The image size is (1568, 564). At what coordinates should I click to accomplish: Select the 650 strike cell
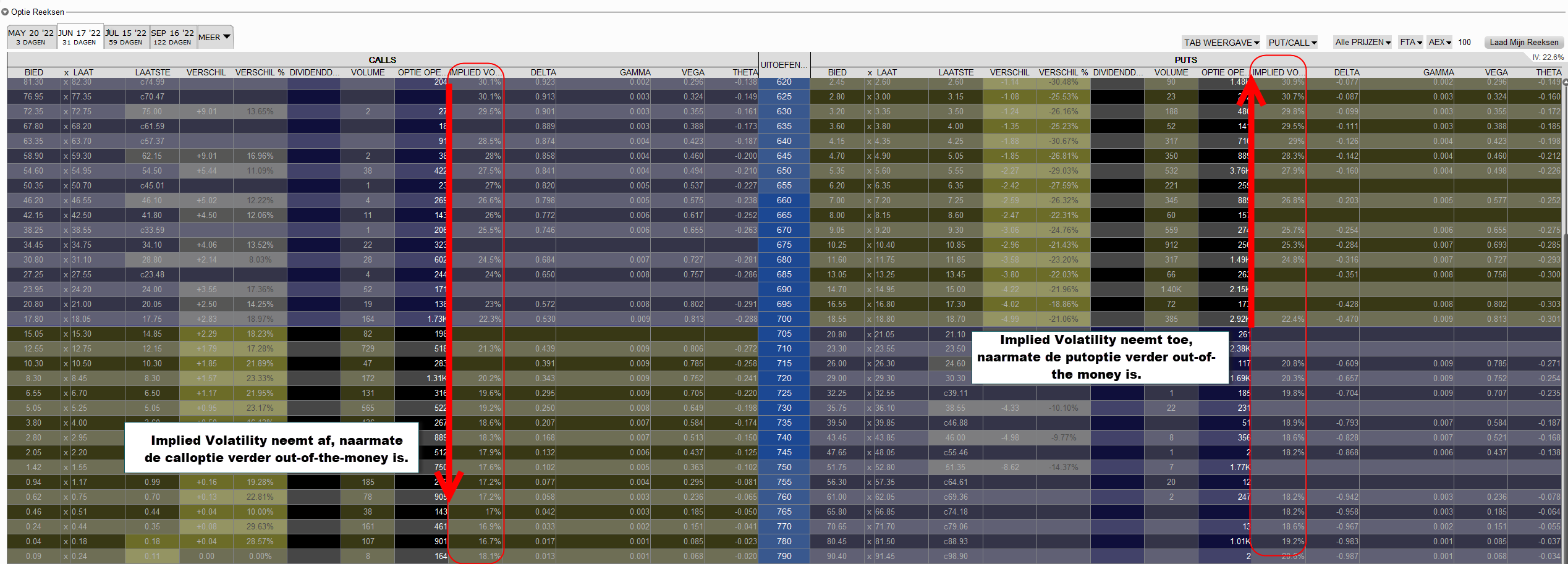tap(784, 170)
